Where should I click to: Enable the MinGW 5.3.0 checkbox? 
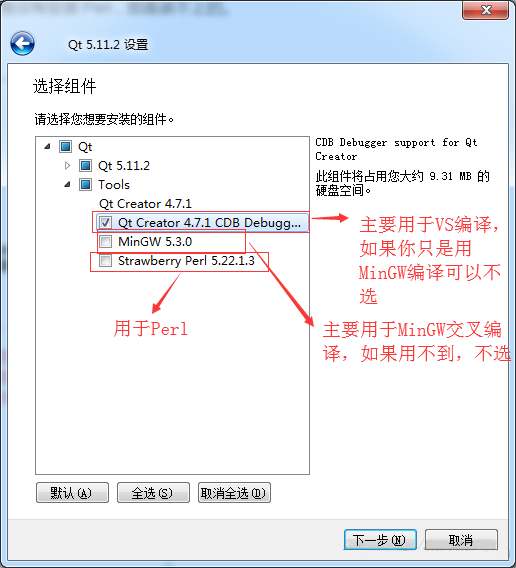tap(105, 241)
